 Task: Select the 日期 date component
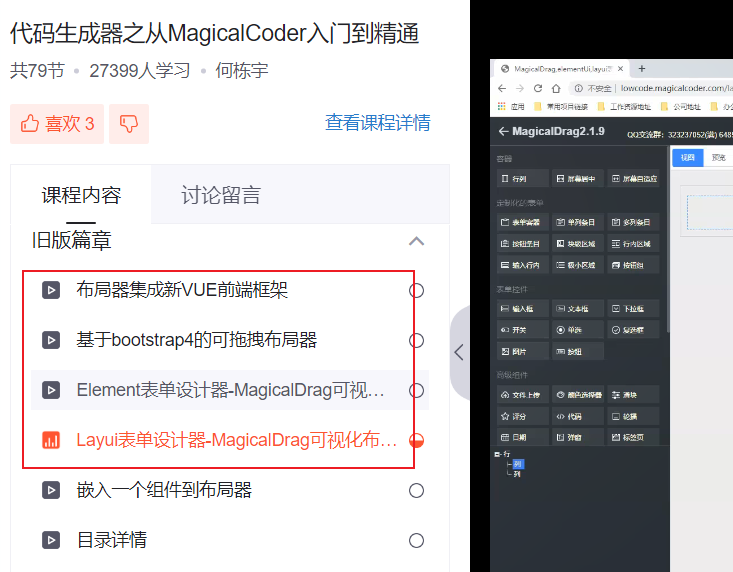523,437
